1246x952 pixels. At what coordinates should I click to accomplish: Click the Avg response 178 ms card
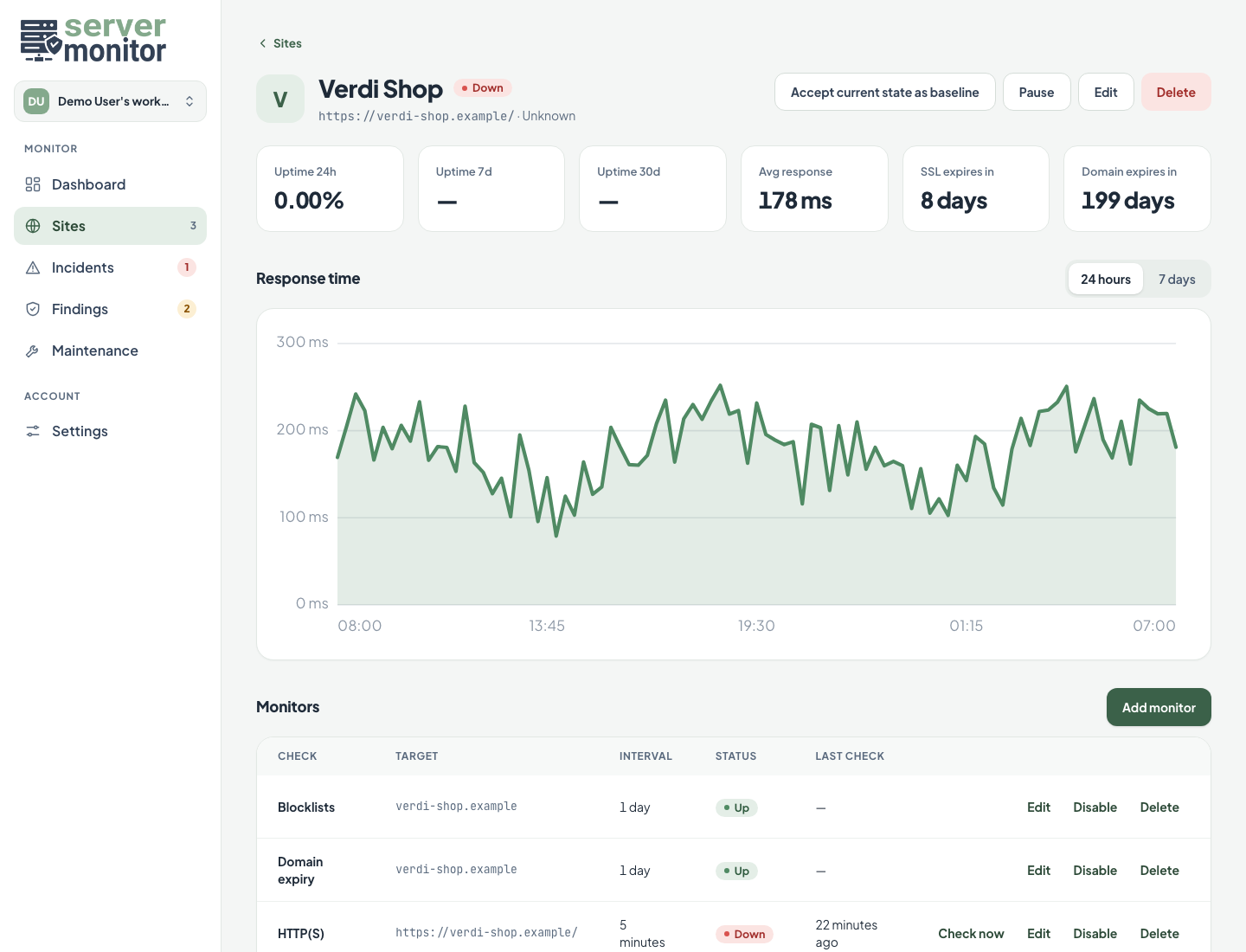pos(814,189)
